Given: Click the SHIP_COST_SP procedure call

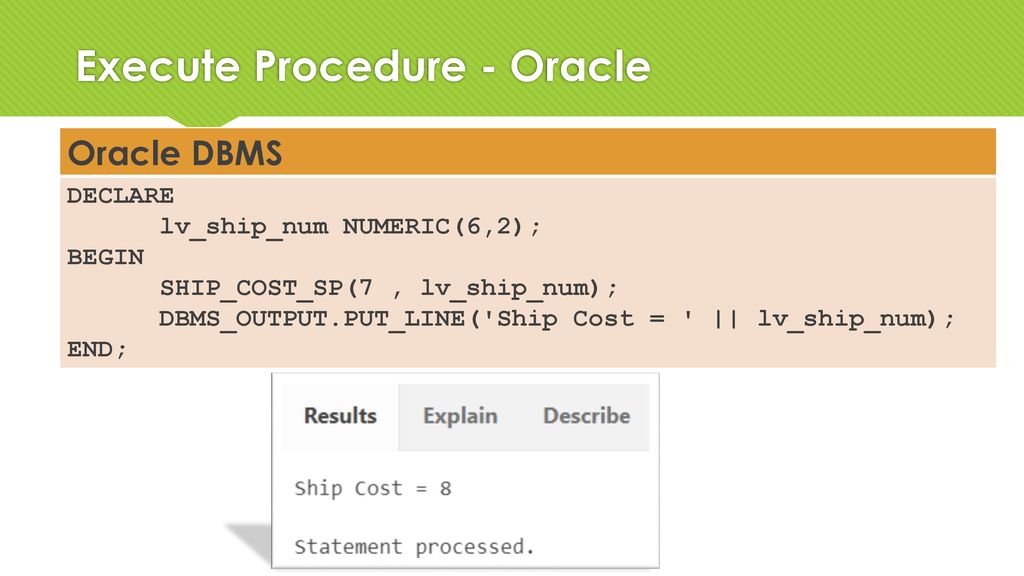Looking at the screenshot, I should click(251, 288).
